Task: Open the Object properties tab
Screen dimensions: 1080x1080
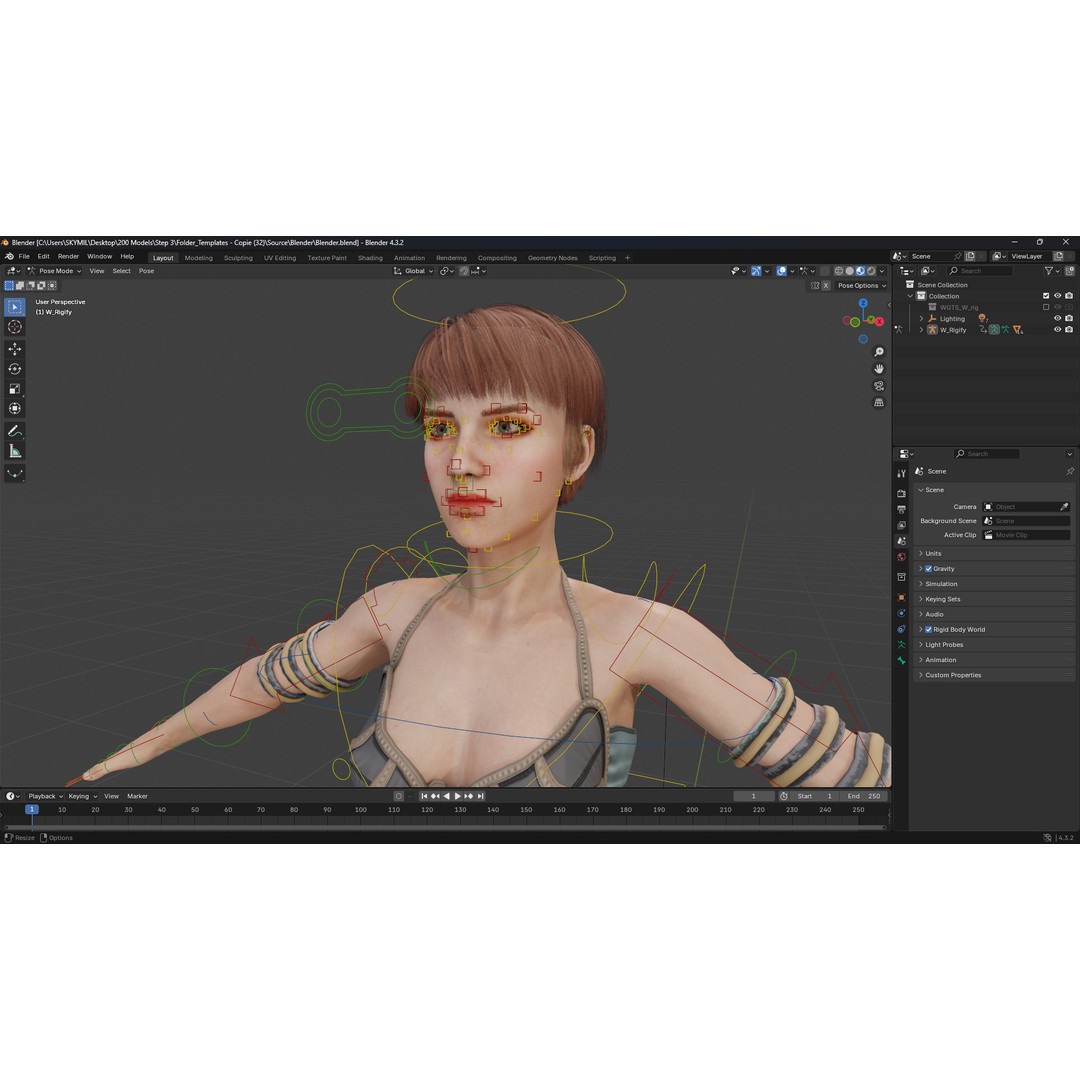Action: pyautogui.click(x=901, y=597)
